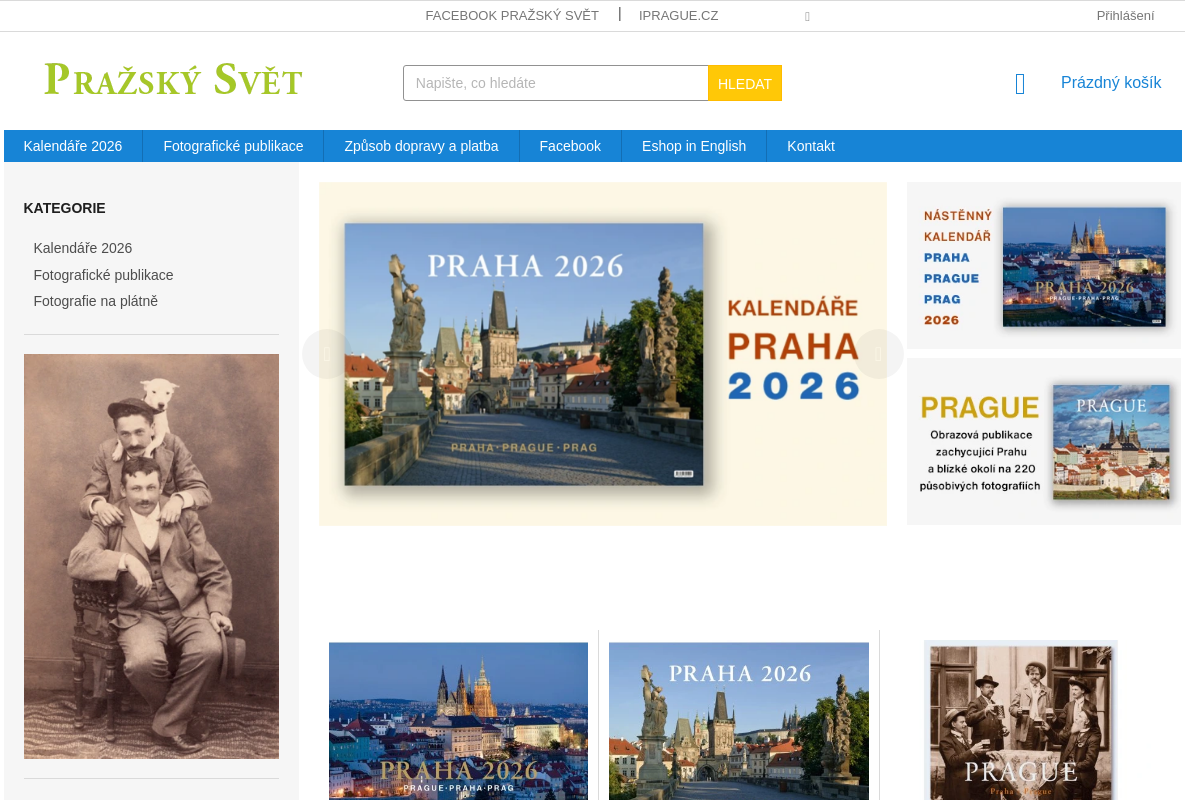Screen dimensions: 1200x800
Task: Open Způsob dopravy a platba page
Action: click(421, 145)
